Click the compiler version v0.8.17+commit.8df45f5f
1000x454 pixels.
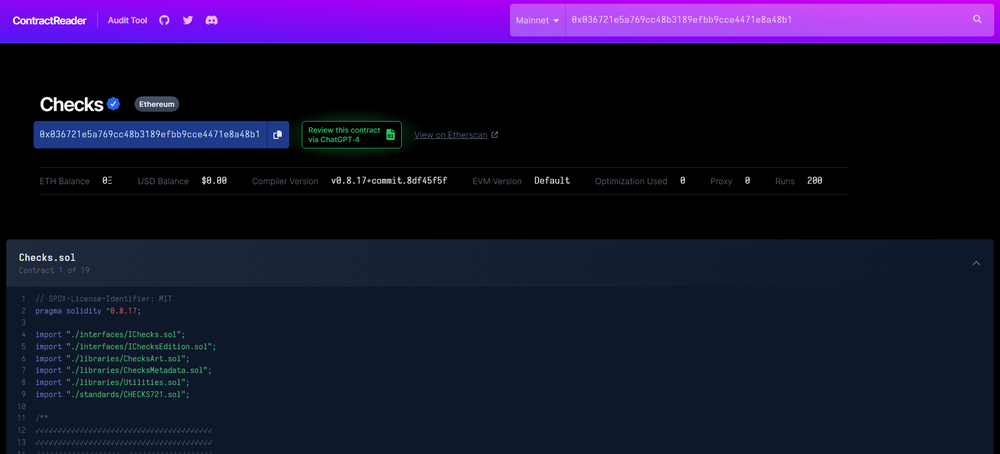389,181
